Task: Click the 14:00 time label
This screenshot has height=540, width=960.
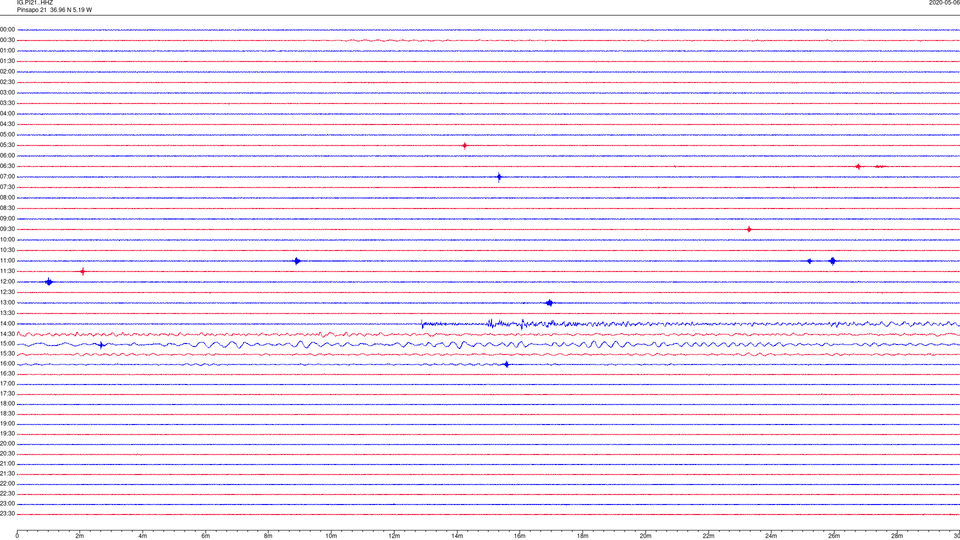Action: click(x=7, y=324)
